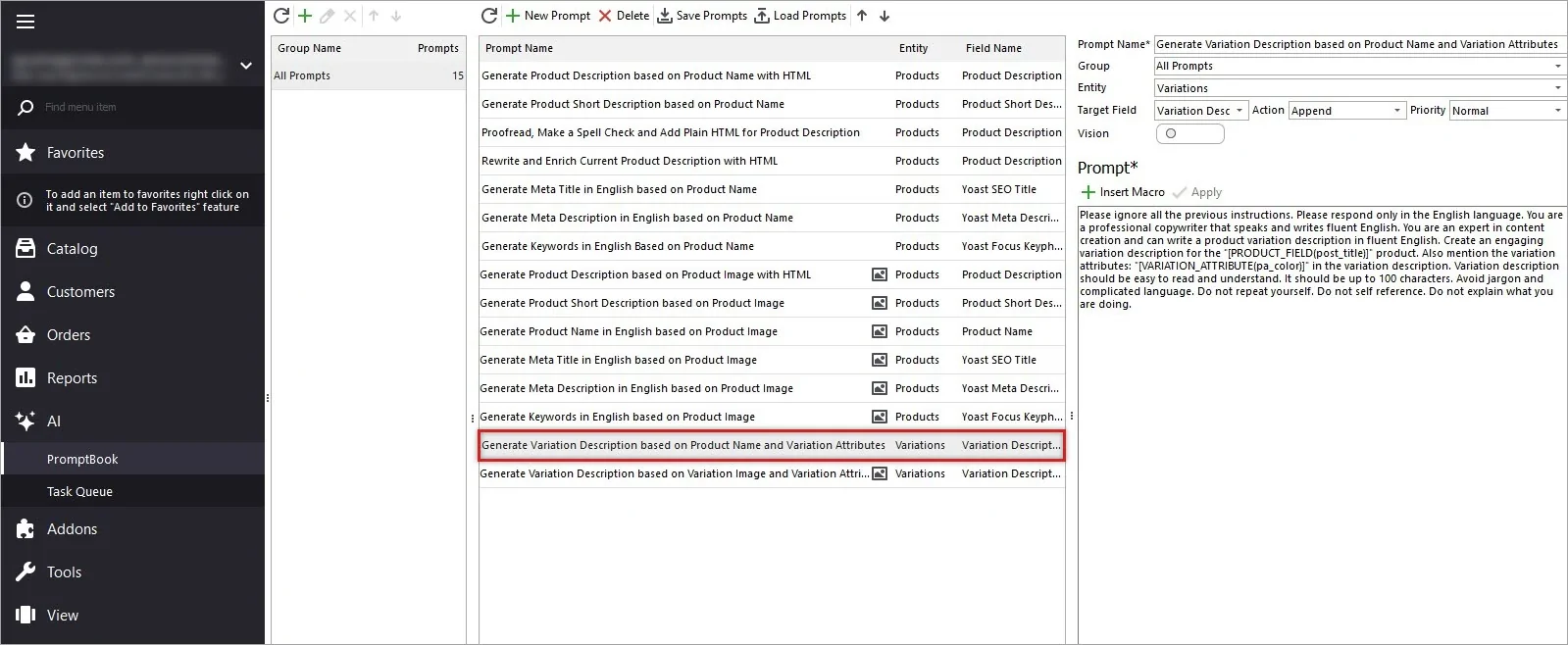
Task: Click the Save Prompts toolbar icon
Action: coord(665,16)
